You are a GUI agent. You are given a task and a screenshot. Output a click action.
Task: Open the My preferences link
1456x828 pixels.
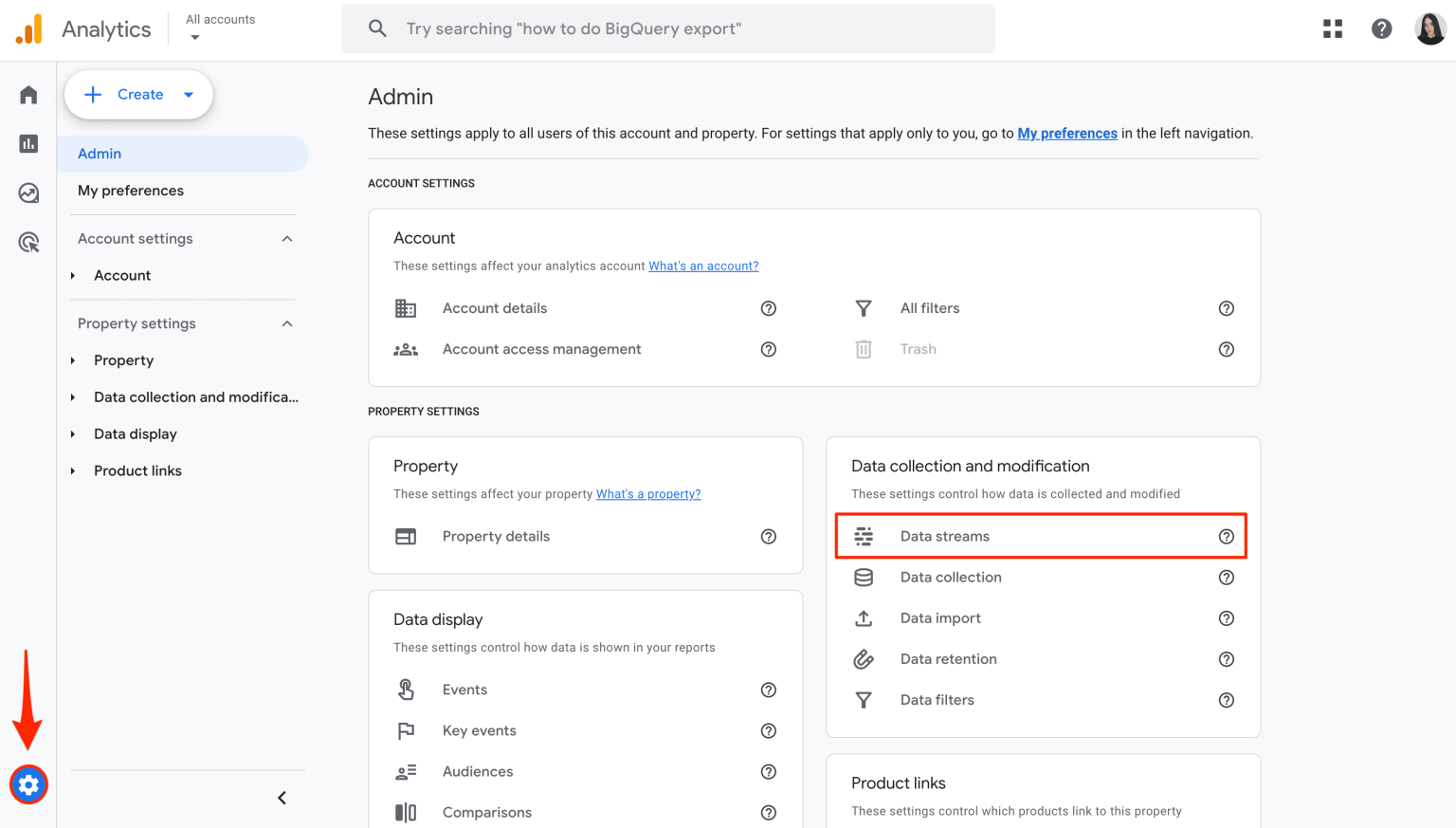pyautogui.click(x=1067, y=134)
